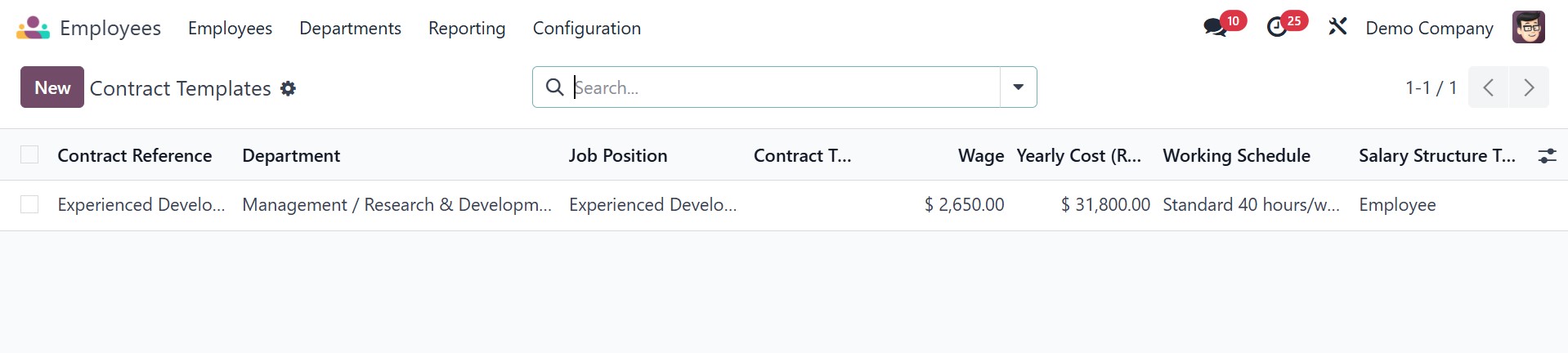Click the search magnifier icon

(554, 87)
